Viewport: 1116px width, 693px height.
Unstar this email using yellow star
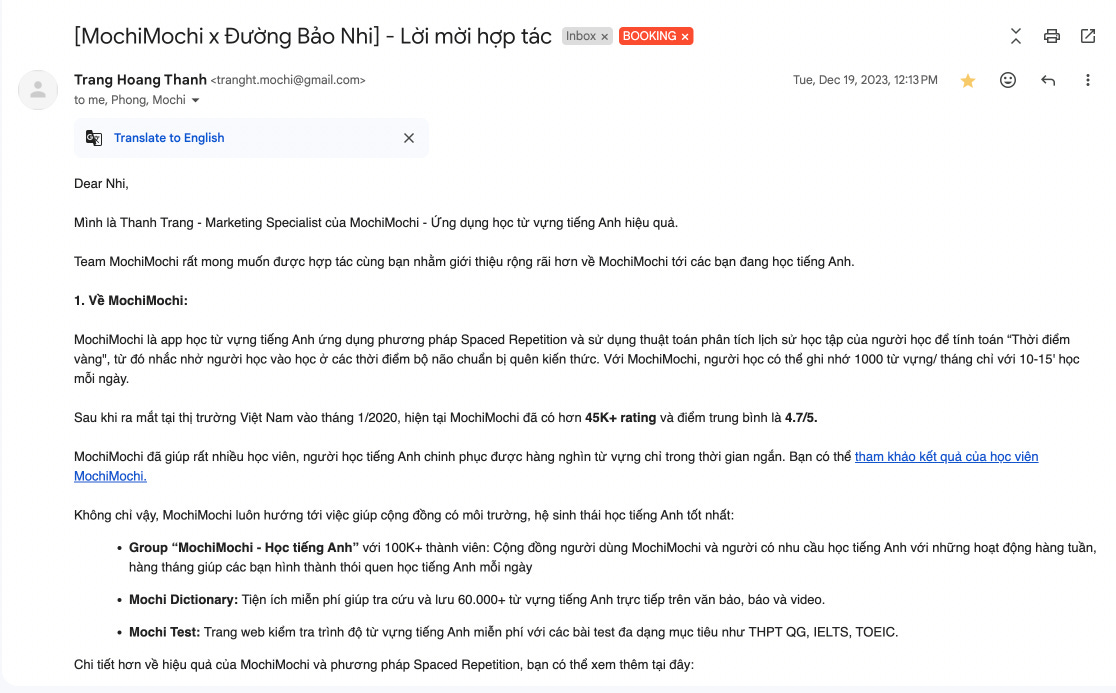click(967, 80)
